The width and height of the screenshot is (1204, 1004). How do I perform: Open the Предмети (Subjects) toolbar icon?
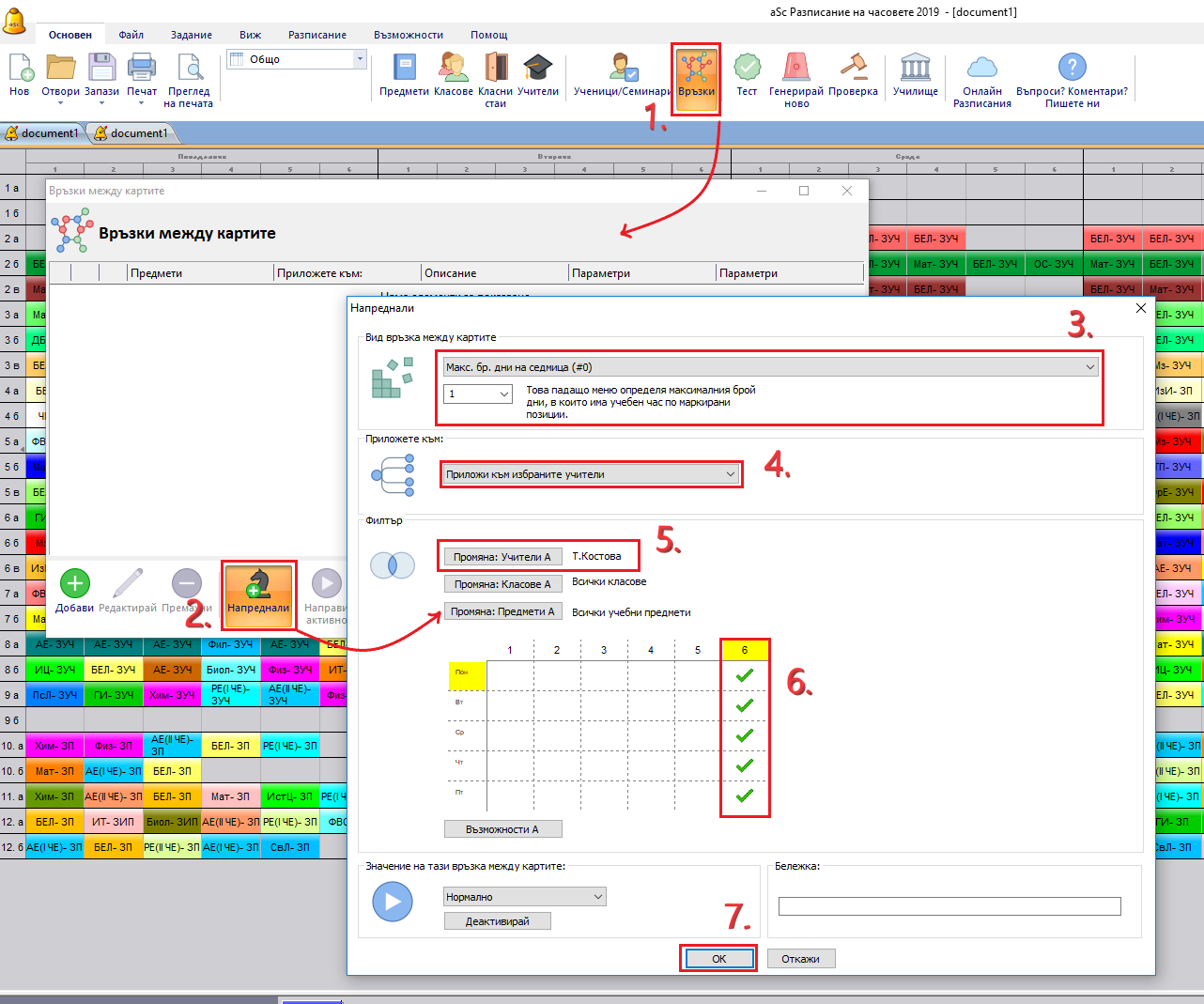pyautogui.click(x=404, y=69)
